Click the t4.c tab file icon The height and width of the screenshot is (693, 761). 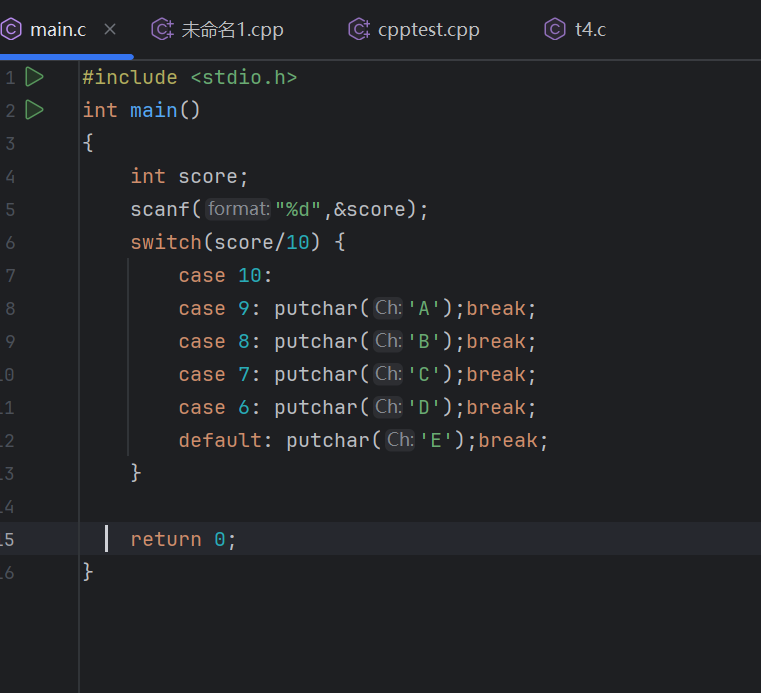555,29
